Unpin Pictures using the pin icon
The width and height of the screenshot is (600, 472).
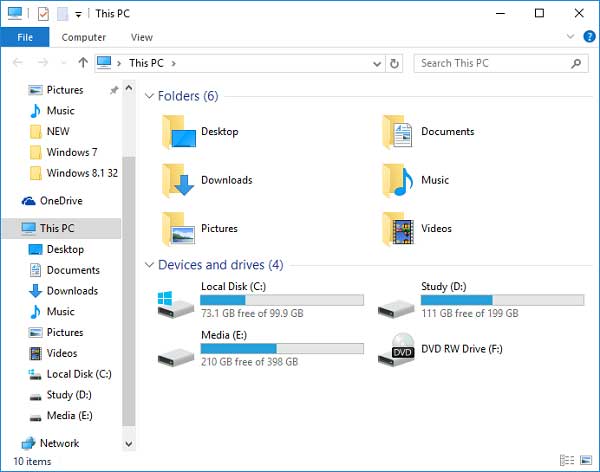pyautogui.click(x=114, y=90)
